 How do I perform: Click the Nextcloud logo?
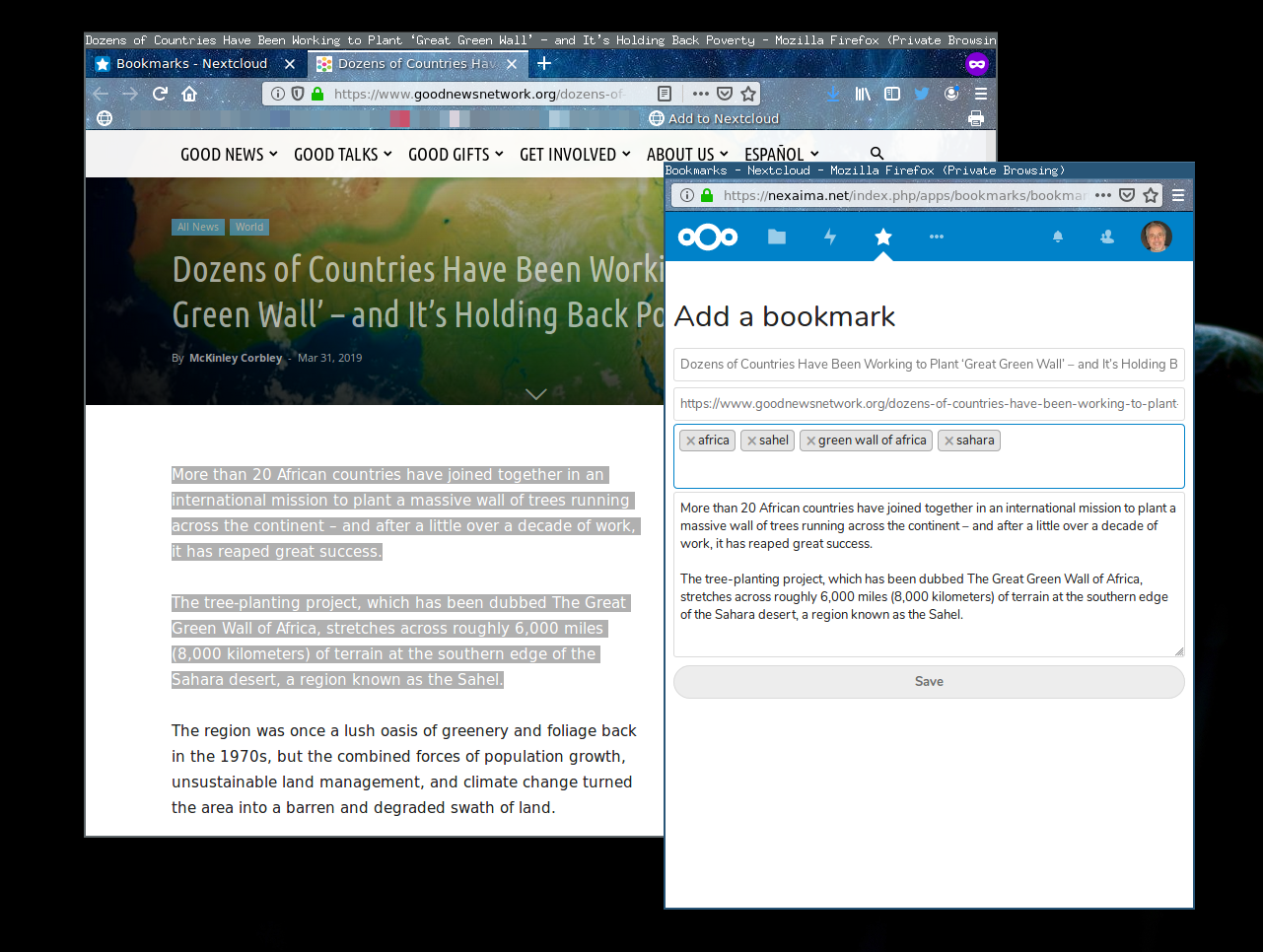(708, 237)
